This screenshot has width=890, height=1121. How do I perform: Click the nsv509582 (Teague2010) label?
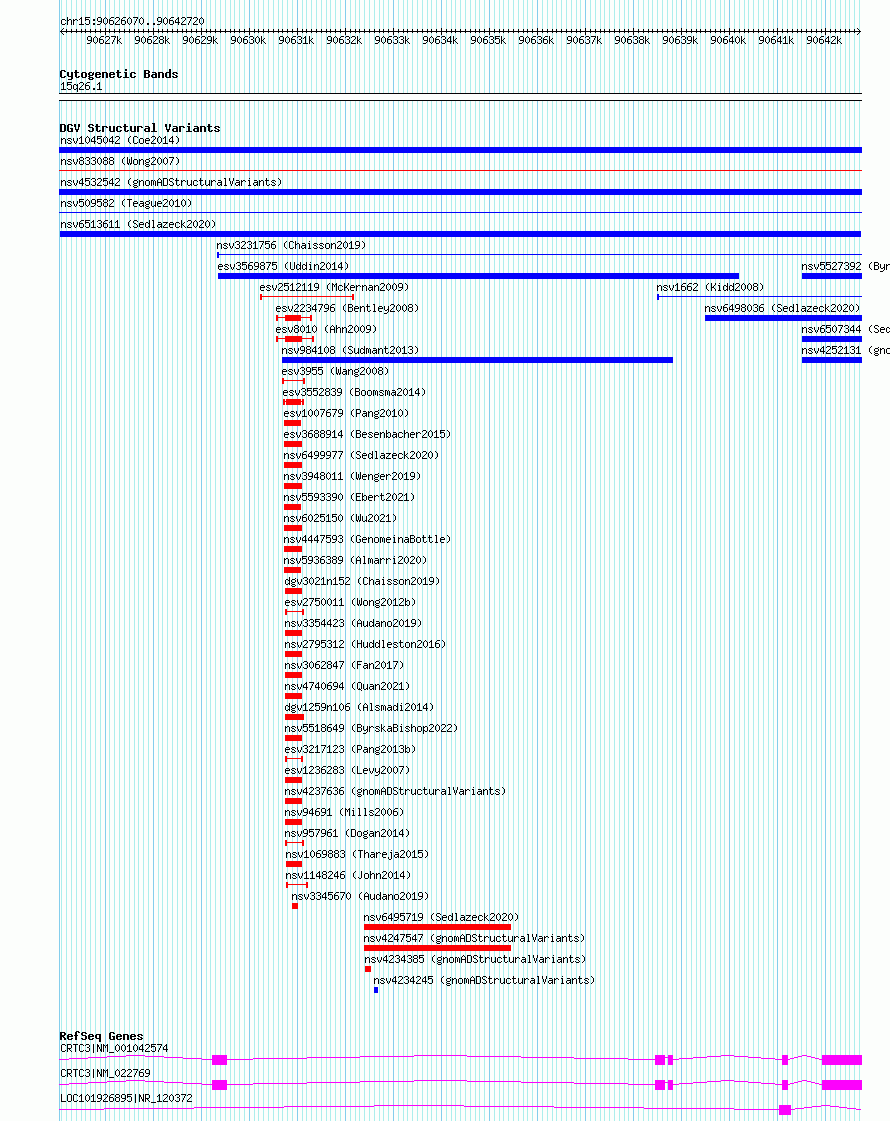pos(126,204)
